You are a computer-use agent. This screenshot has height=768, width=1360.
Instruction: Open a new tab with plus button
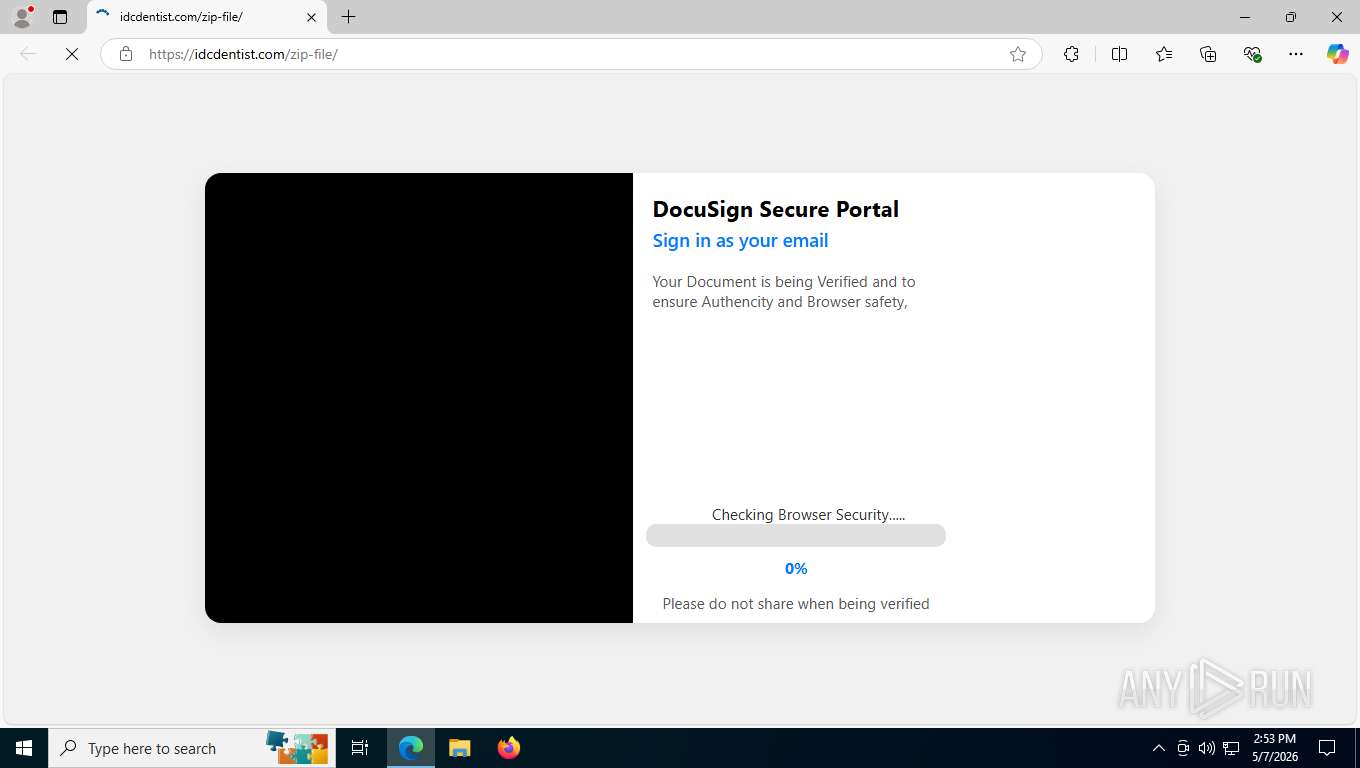tap(348, 17)
